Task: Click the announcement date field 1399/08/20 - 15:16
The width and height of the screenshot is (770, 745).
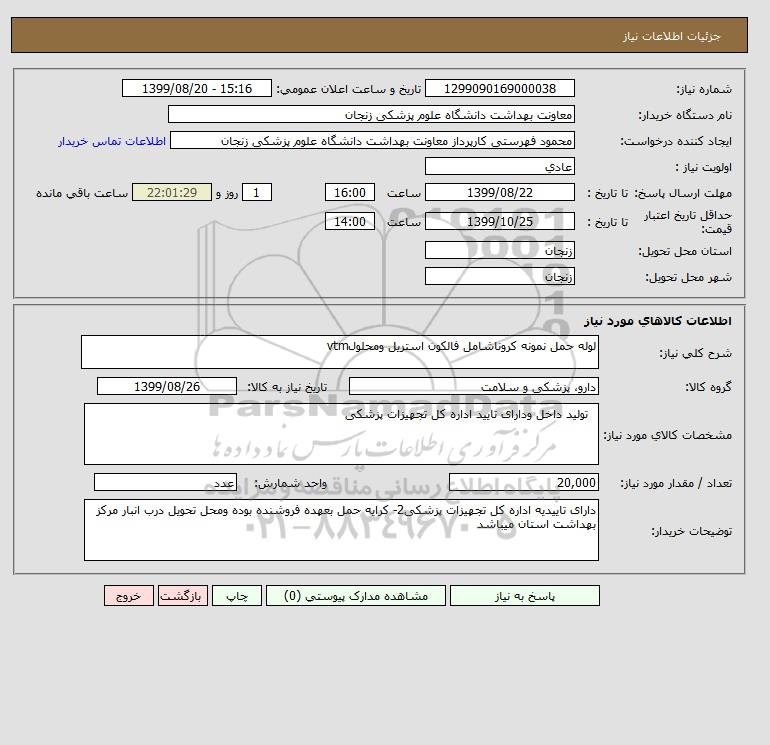Action: pyautogui.click(x=196, y=88)
